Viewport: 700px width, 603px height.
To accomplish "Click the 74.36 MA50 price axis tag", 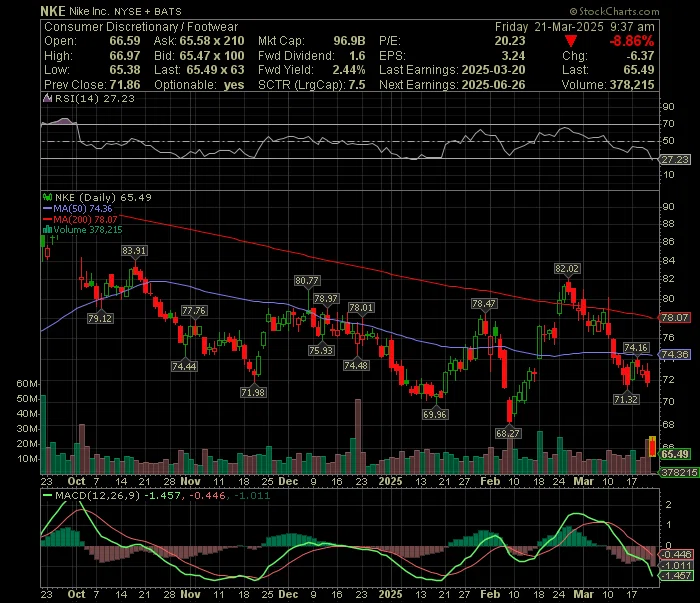I will point(675,354).
